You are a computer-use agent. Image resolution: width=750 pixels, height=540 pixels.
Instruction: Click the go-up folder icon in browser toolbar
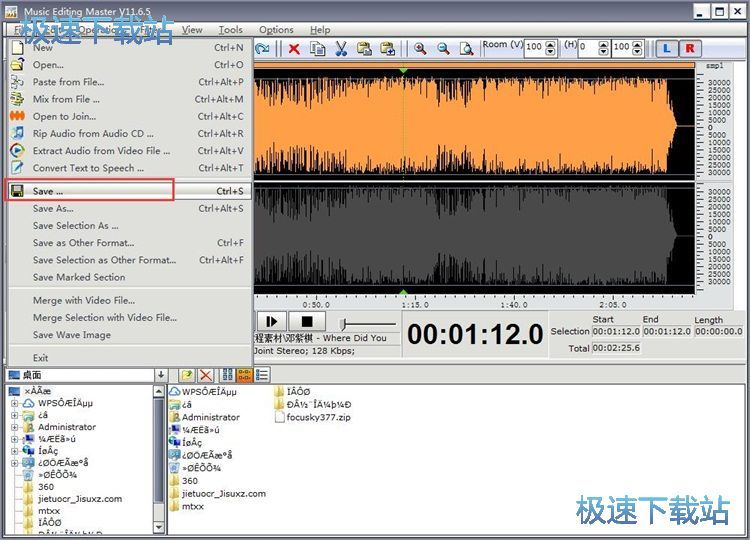pos(187,375)
